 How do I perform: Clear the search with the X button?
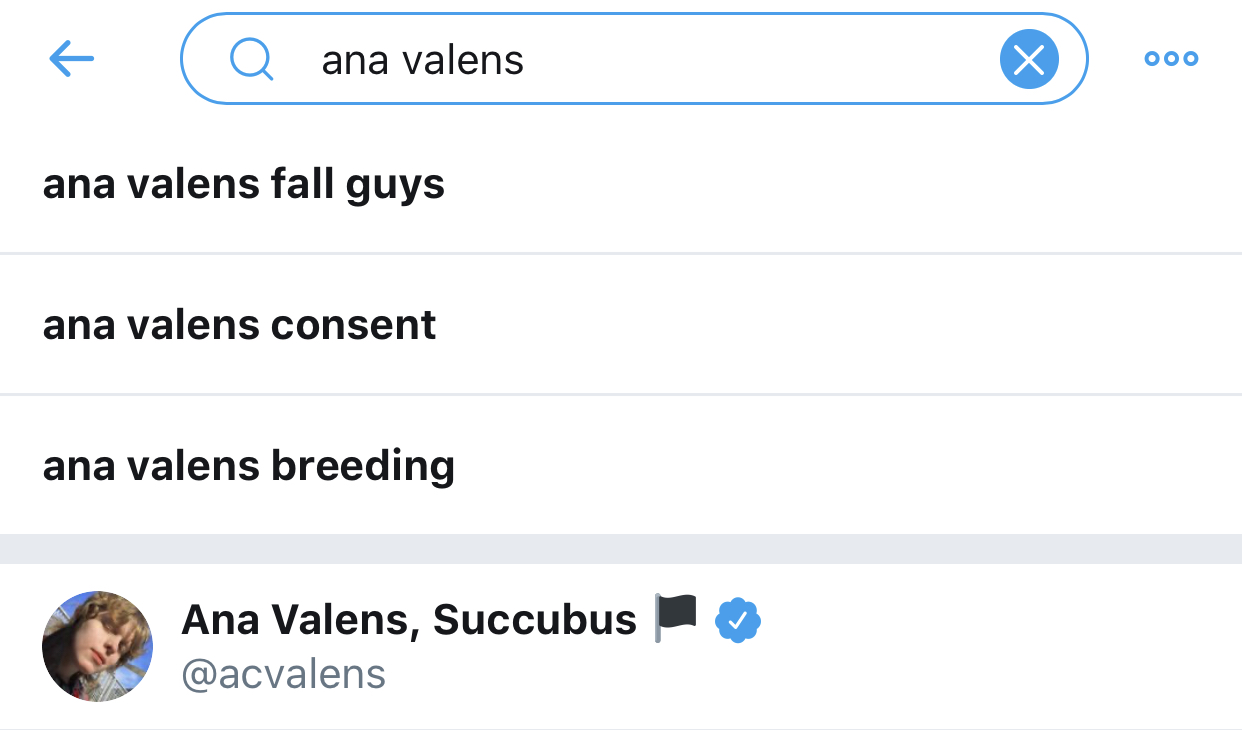click(x=1029, y=60)
